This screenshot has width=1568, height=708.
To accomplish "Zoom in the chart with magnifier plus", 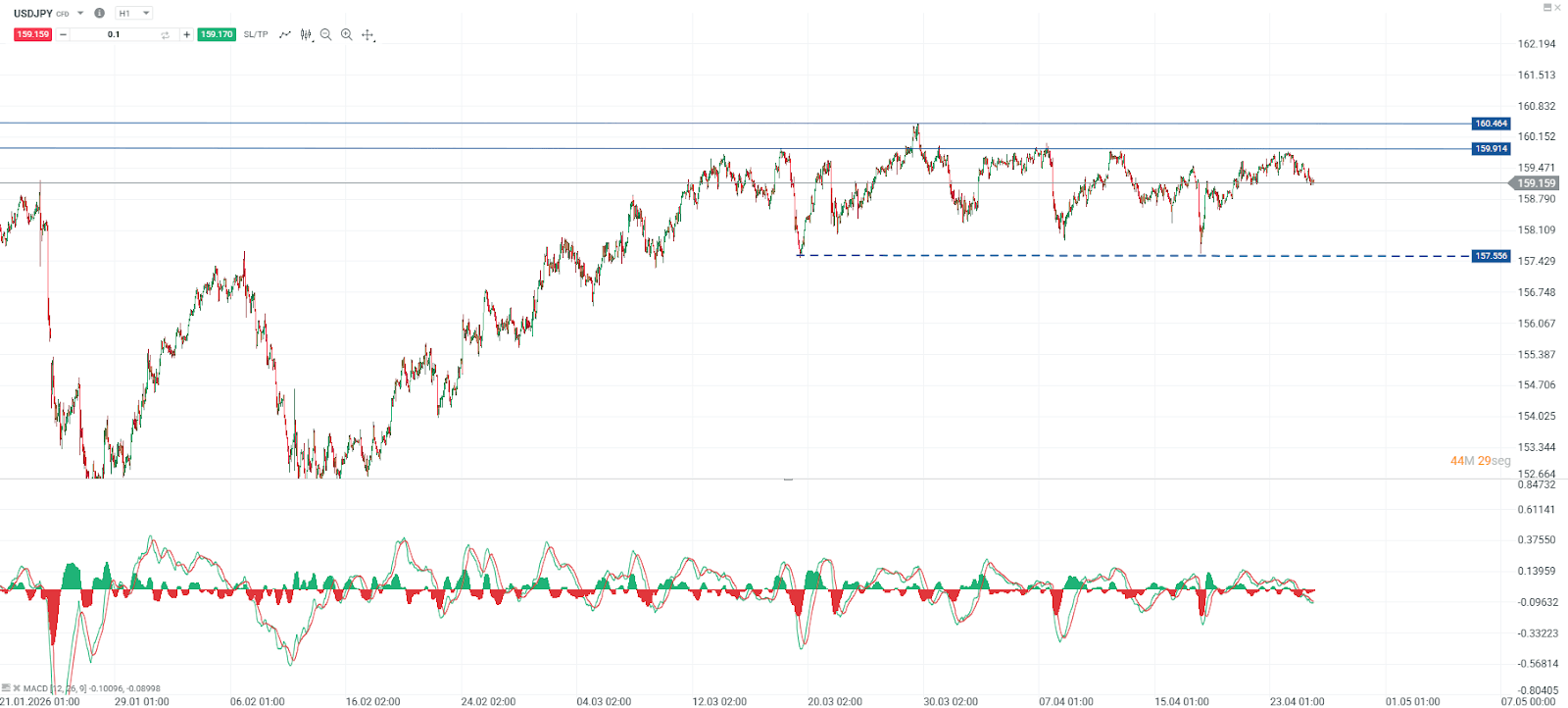I will 347,34.
